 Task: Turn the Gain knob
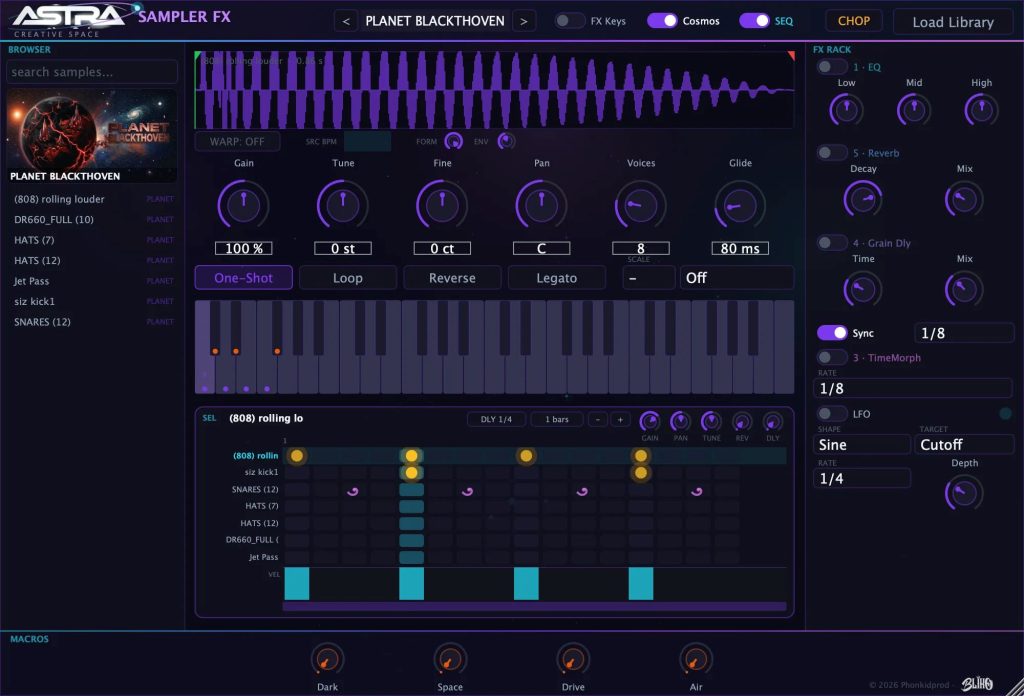[x=244, y=205]
